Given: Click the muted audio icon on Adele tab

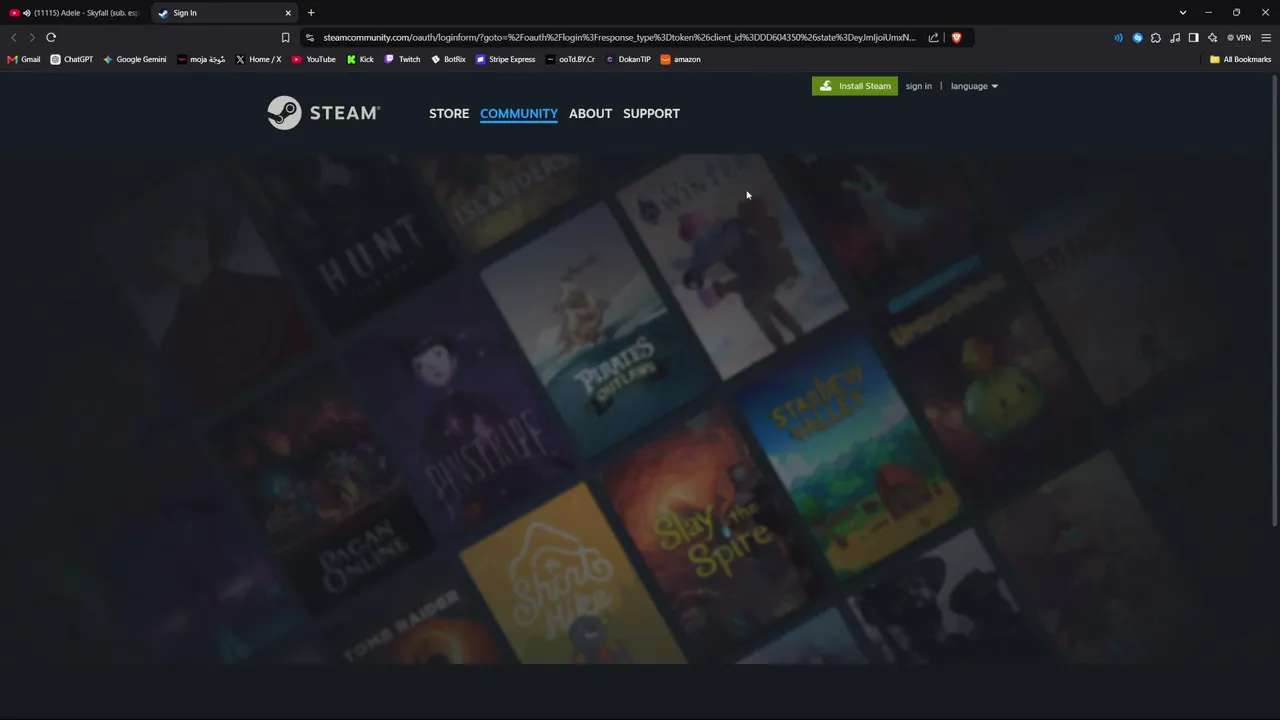Looking at the screenshot, I should point(26,13).
